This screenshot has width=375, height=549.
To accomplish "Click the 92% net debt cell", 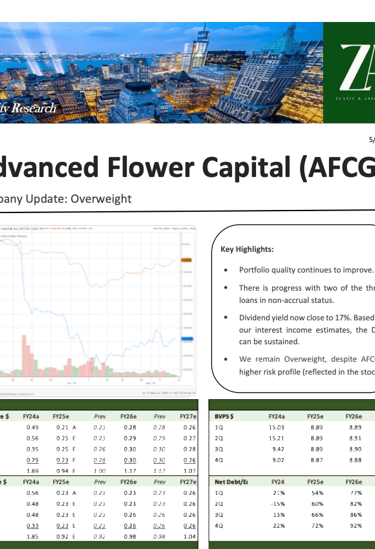I will [x=356, y=526].
